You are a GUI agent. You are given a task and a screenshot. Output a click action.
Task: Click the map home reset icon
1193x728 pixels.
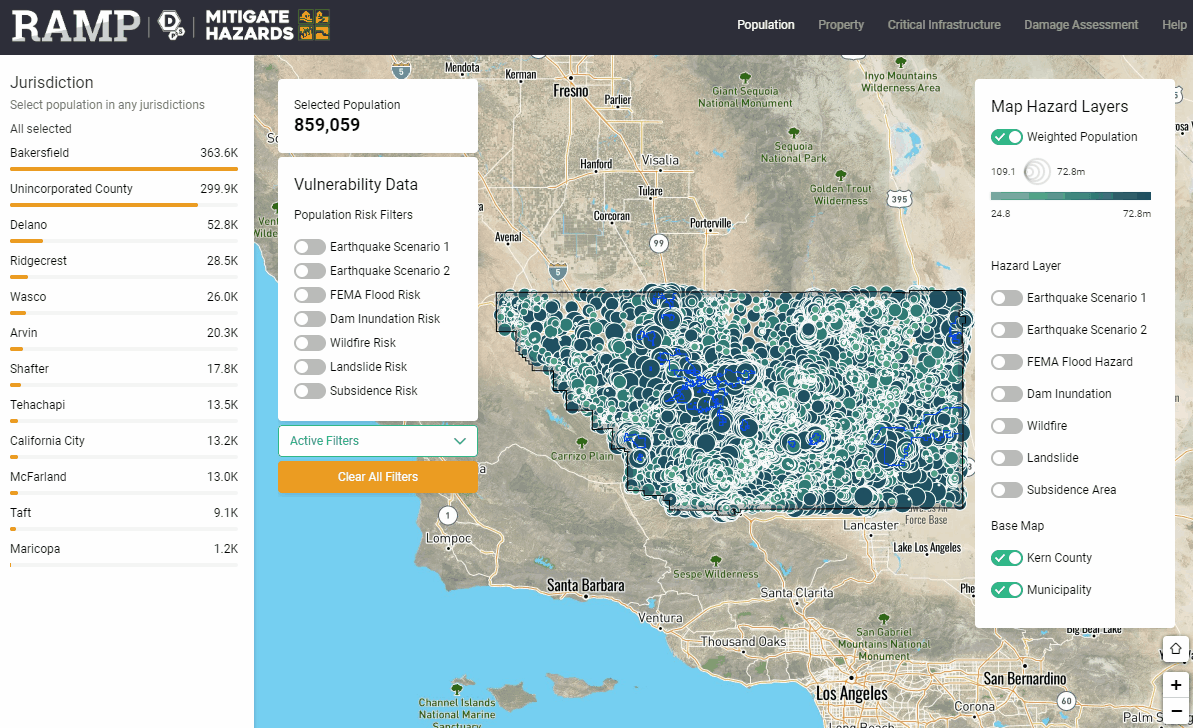[1176, 649]
